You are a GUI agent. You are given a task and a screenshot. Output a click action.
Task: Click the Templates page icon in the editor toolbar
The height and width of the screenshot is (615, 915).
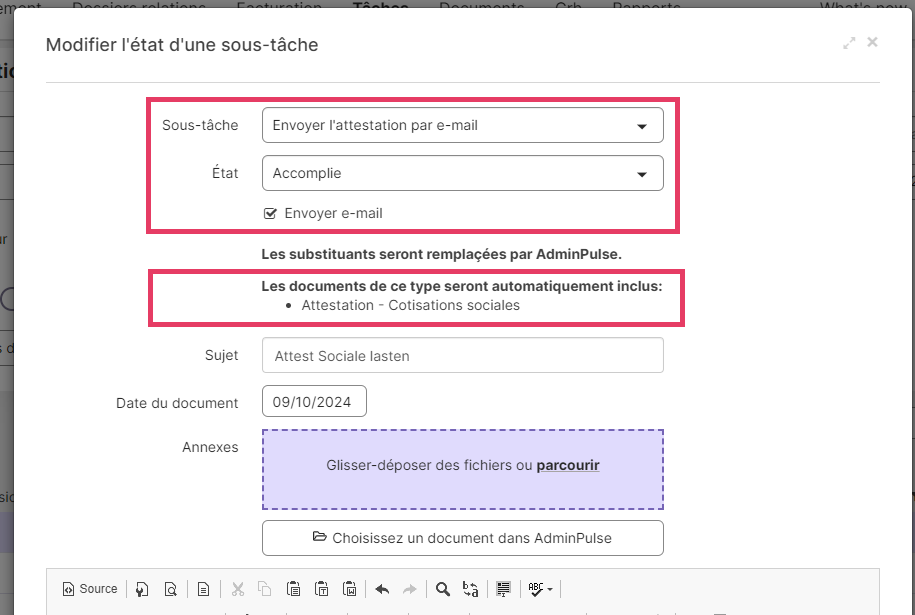pos(203,589)
